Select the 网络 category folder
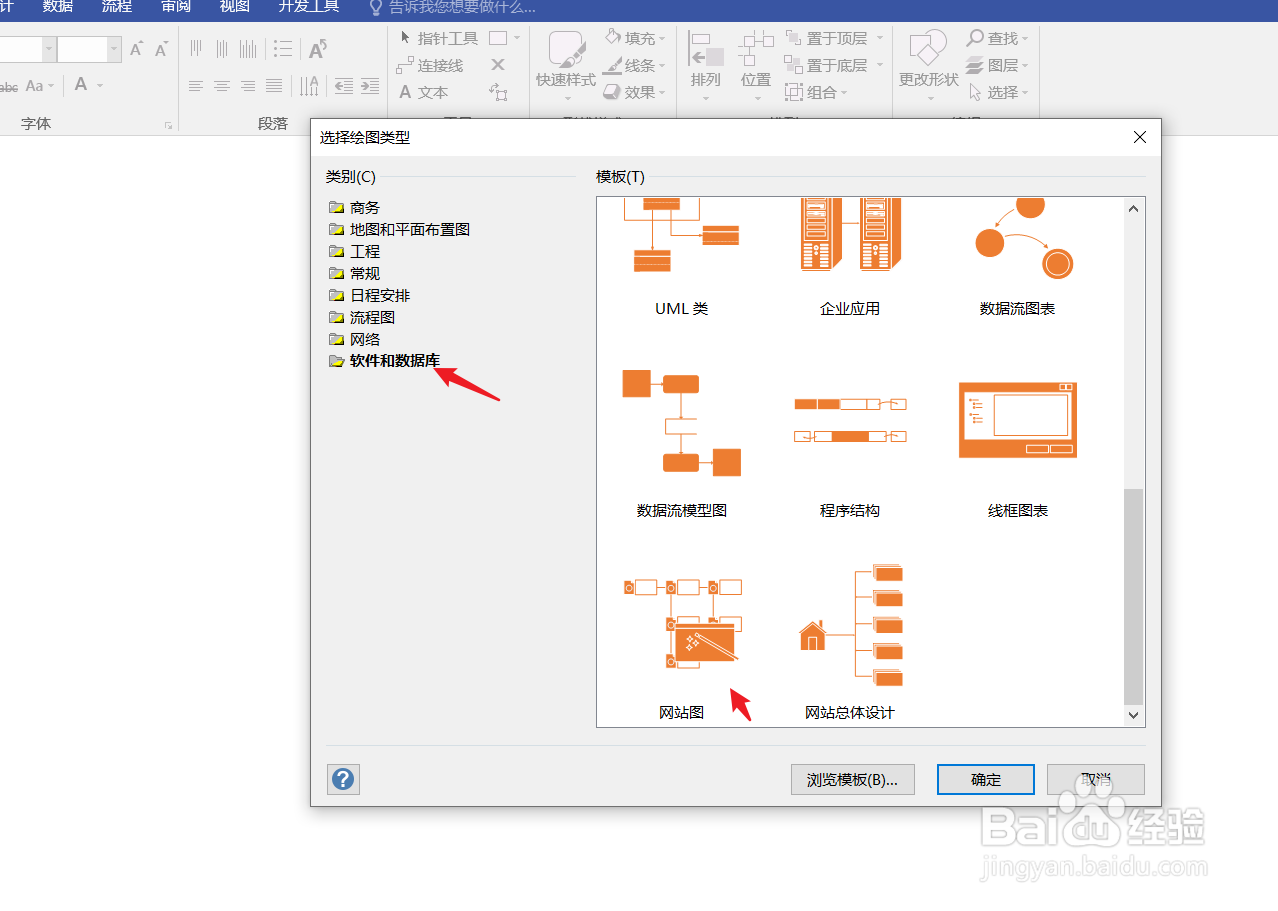The height and width of the screenshot is (911, 1278). pos(355,339)
